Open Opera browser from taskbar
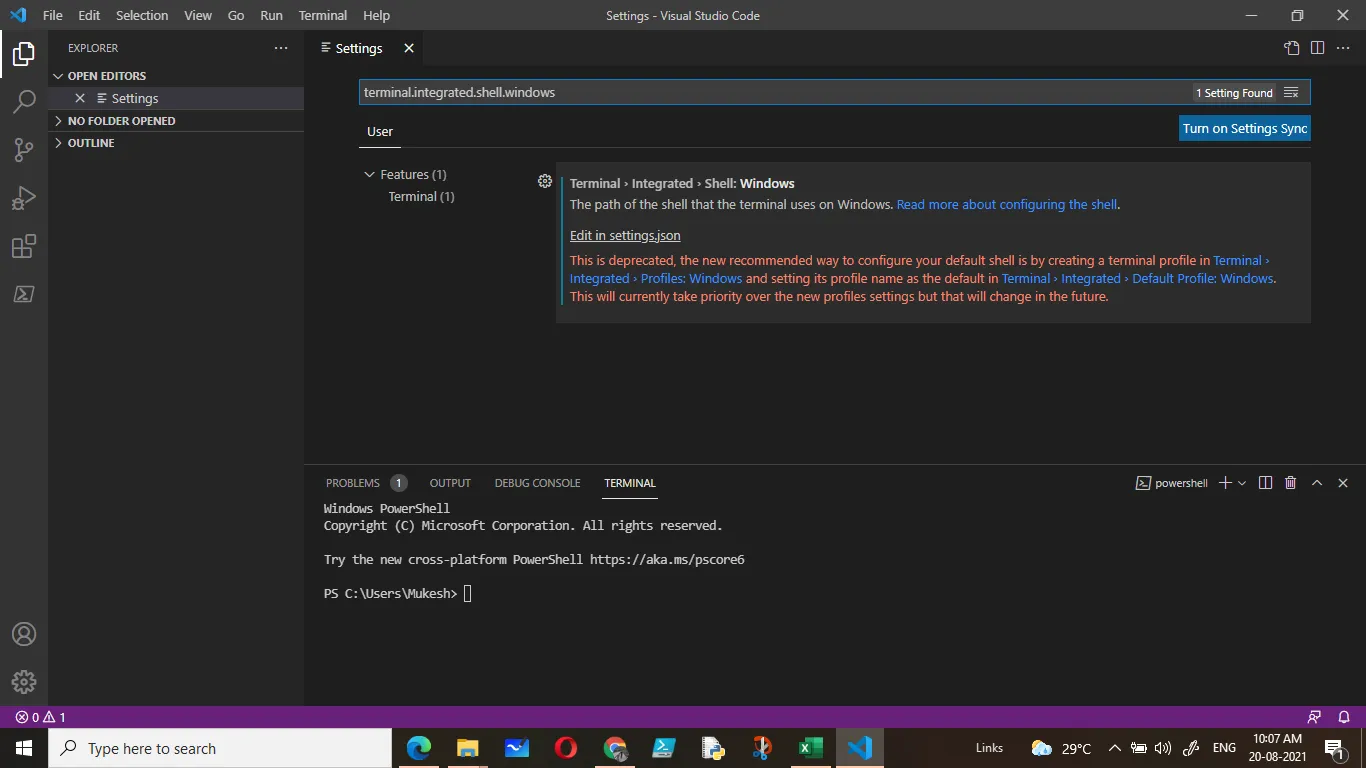 566,748
